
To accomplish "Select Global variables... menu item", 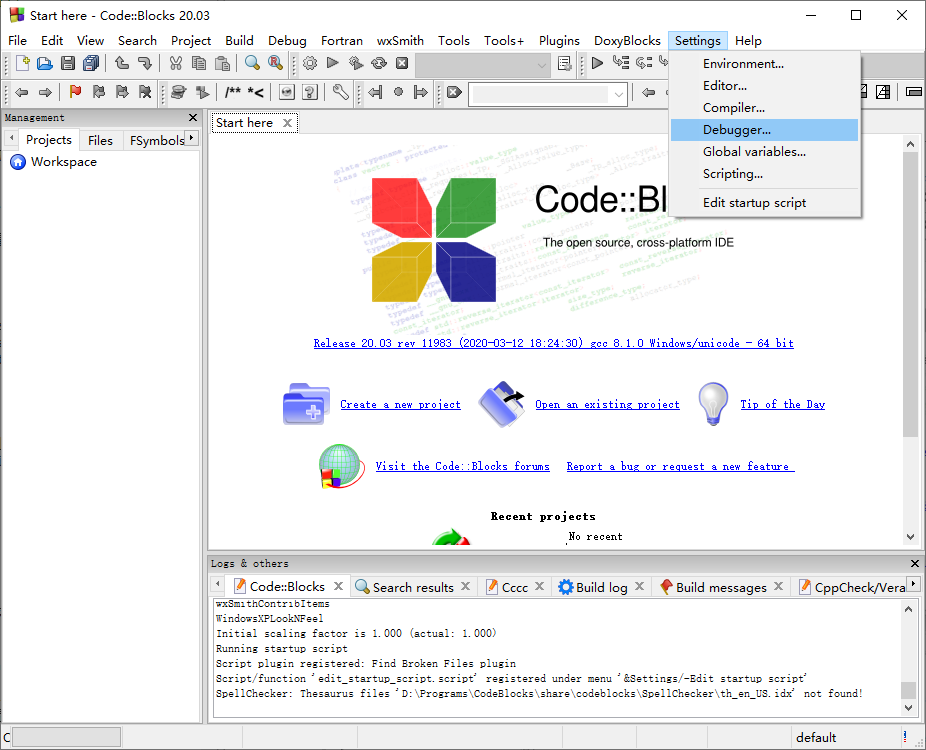I will (764, 152).
